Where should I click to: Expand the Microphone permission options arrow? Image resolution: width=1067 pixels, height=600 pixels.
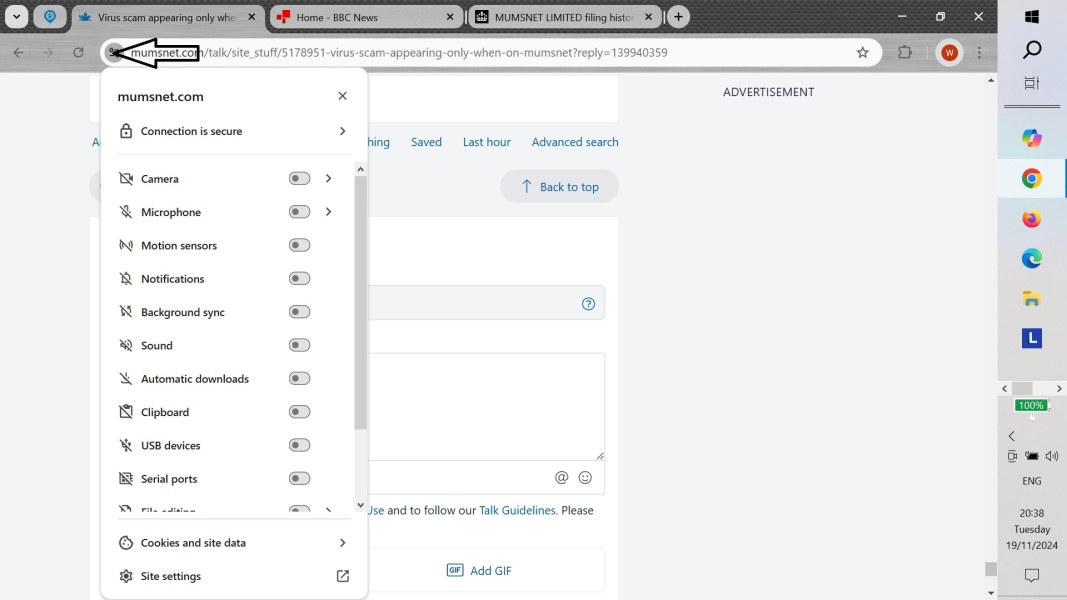coord(328,212)
